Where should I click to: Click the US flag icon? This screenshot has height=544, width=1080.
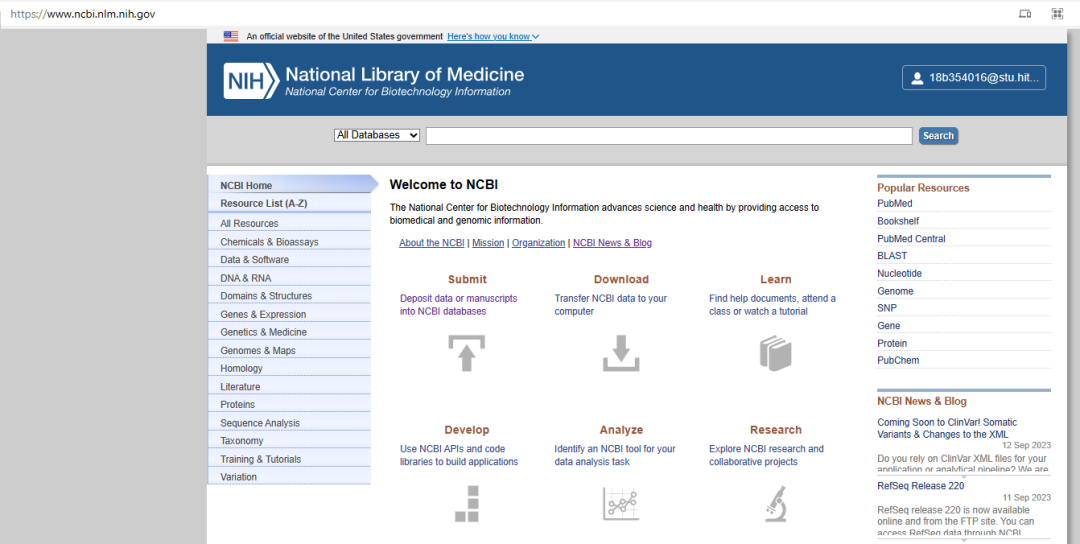coord(231,36)
